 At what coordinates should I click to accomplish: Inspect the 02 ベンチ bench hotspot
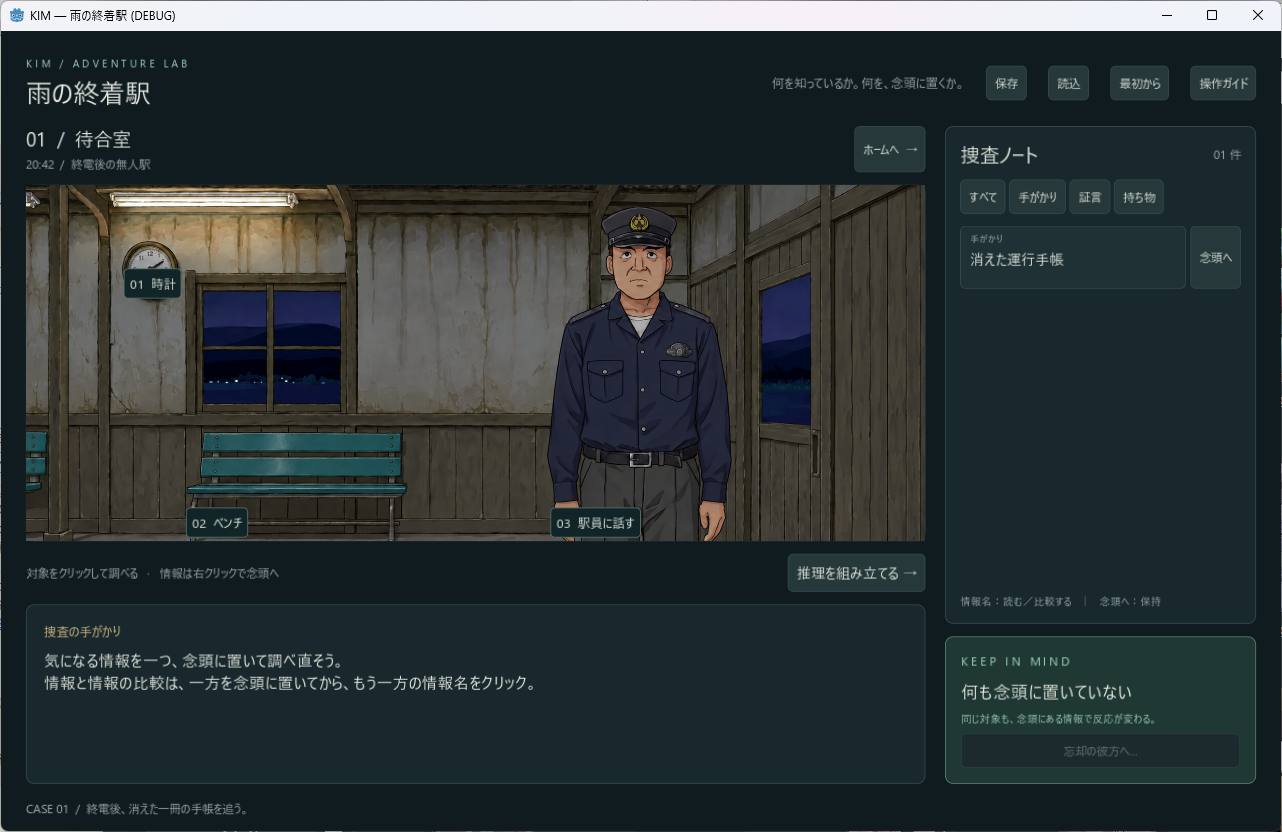tap(217, 523)
